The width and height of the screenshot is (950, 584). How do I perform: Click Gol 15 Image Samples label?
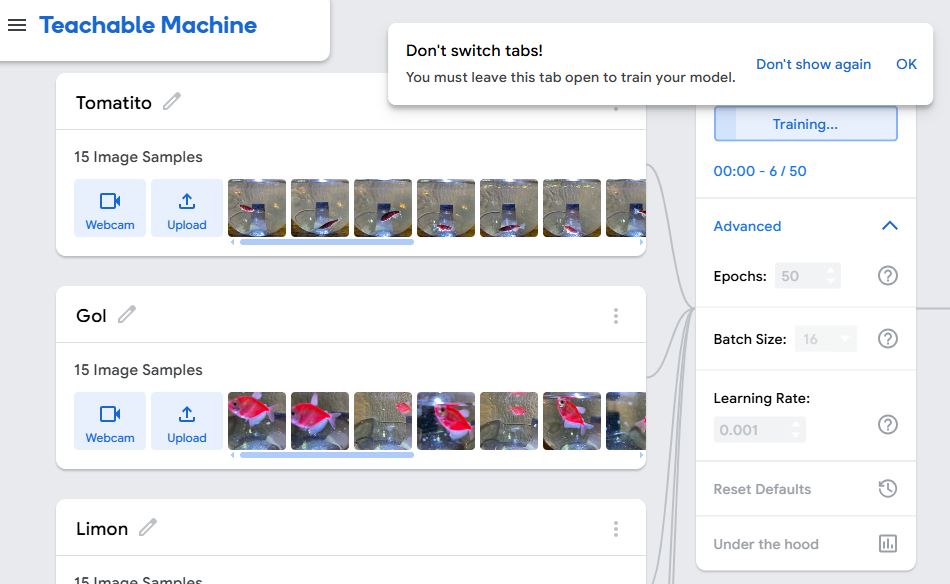pyautogui.click(x=138, y=370)
